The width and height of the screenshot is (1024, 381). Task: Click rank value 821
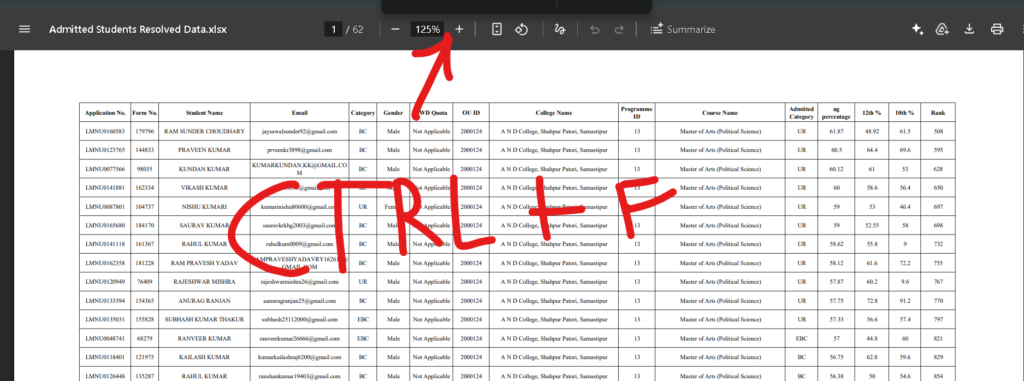point(938,339)
